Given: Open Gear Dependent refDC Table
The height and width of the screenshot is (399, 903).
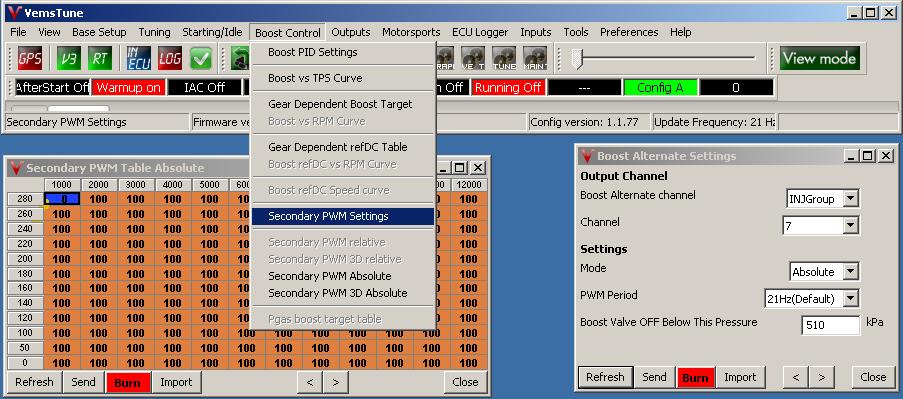Looking at the screenshot, I should coord(343,147).
